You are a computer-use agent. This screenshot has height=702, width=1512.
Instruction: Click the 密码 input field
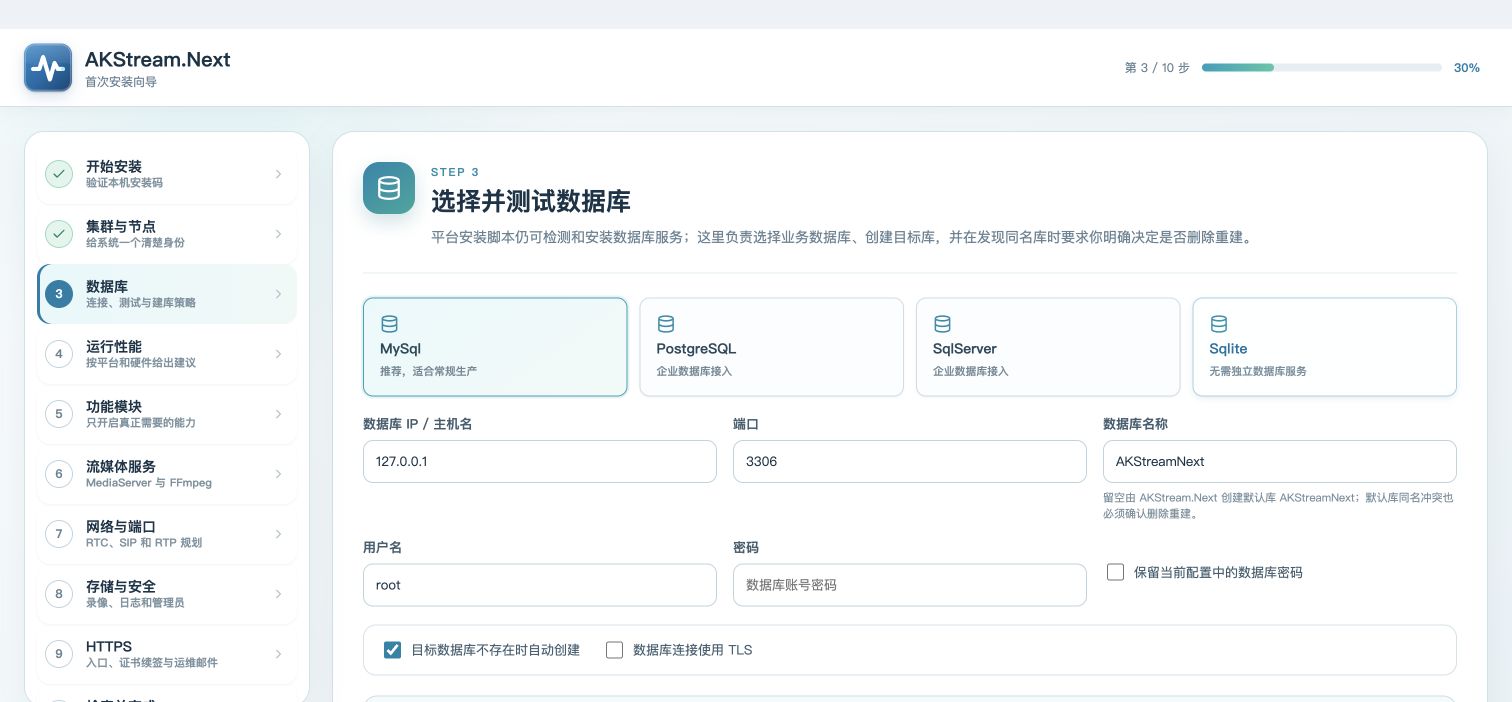(910, 585)
